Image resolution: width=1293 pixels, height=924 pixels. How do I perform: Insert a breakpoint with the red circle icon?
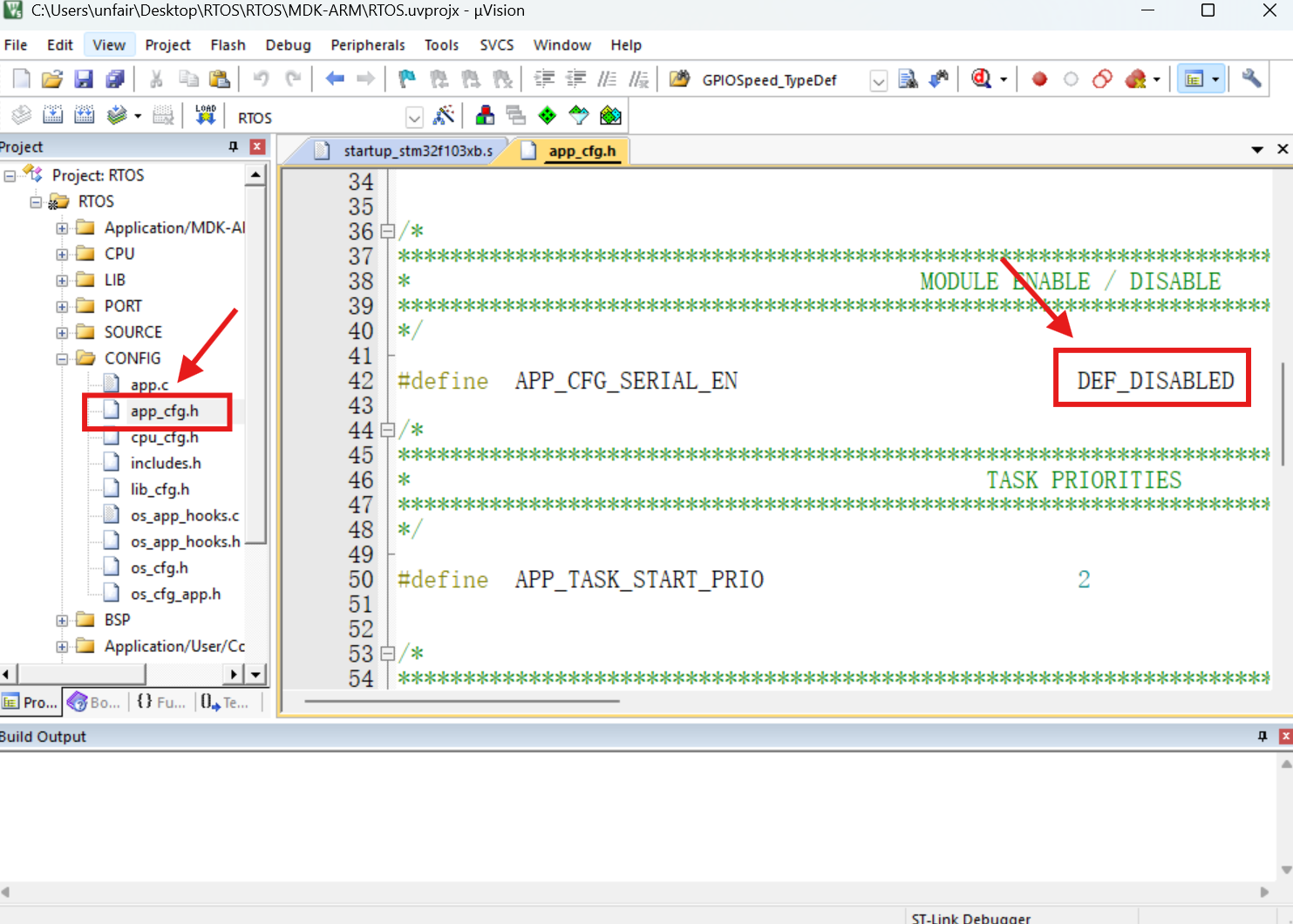point(1039,79)
